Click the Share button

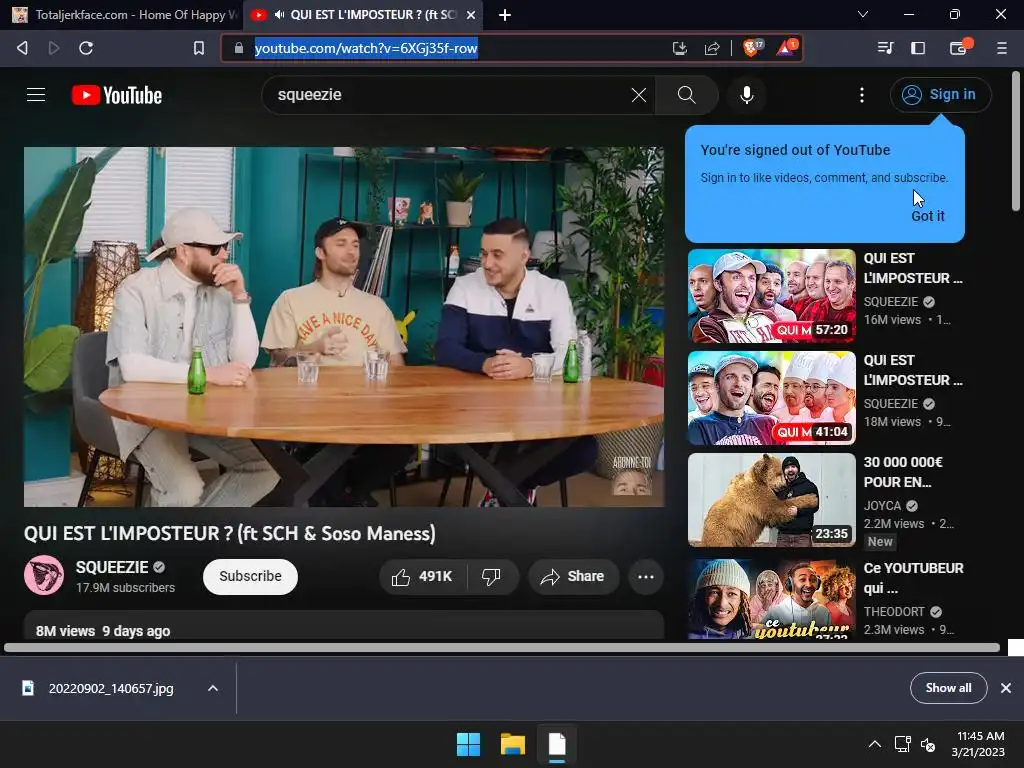[x=573, y=577]
